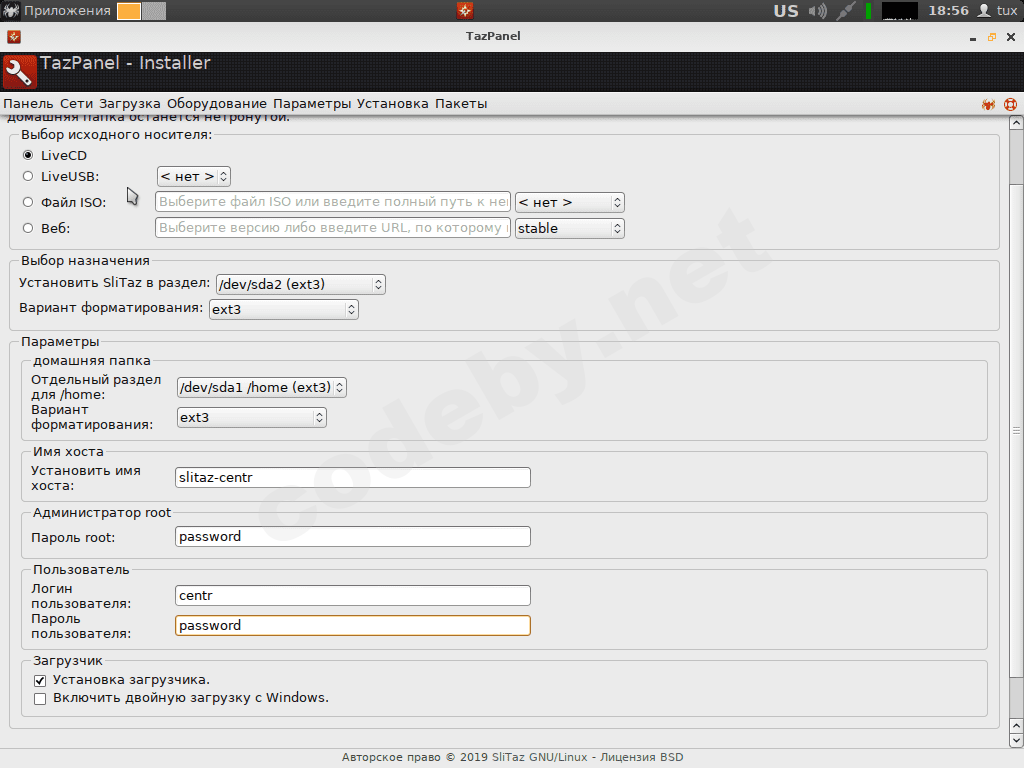1024x768 pixels.
Task: Click the Загрузчик section heading
Action: tap(68, 661)
